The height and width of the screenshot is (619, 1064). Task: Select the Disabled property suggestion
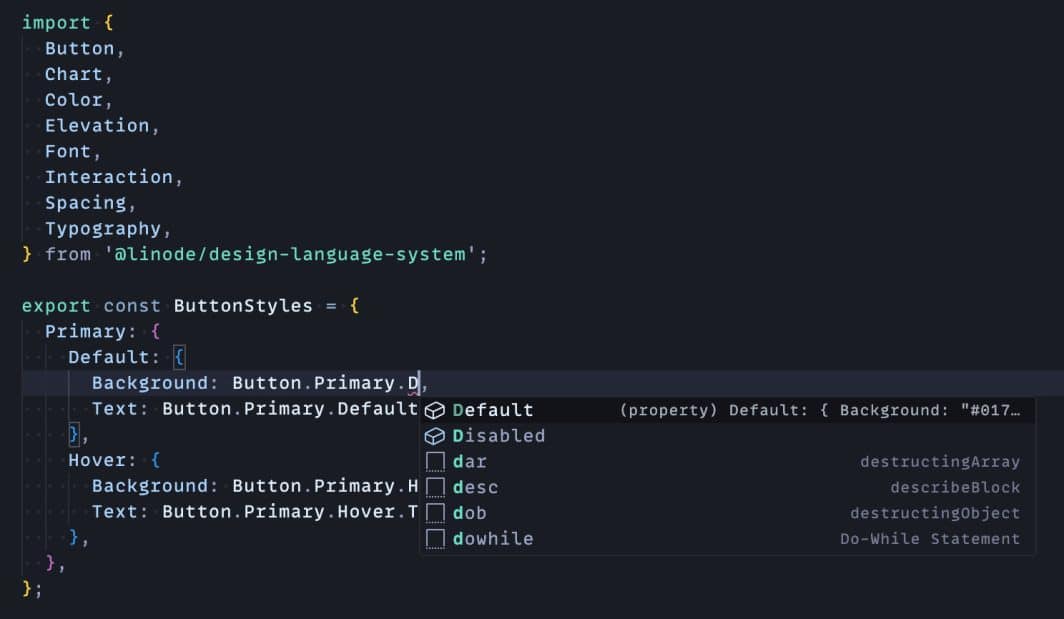click(499, 436)
